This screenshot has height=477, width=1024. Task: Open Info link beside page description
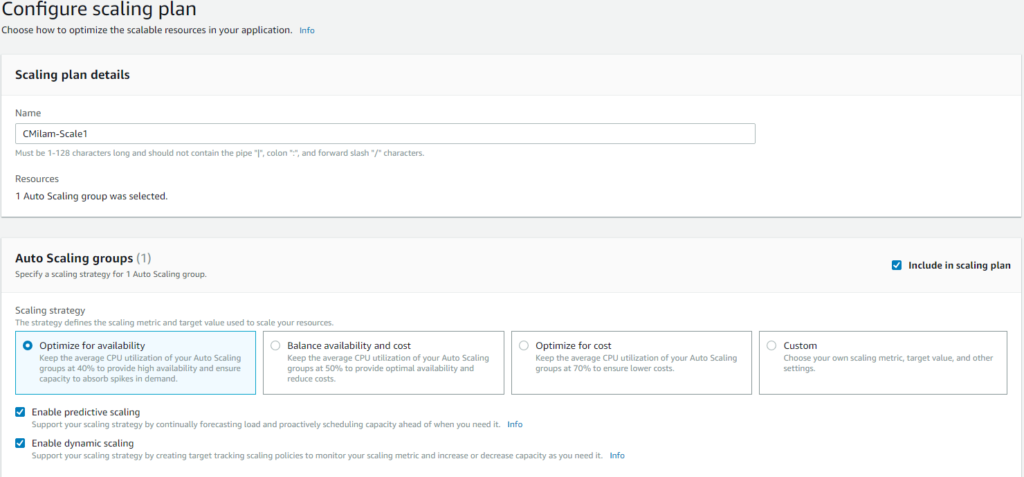click(x=307, y=30)
